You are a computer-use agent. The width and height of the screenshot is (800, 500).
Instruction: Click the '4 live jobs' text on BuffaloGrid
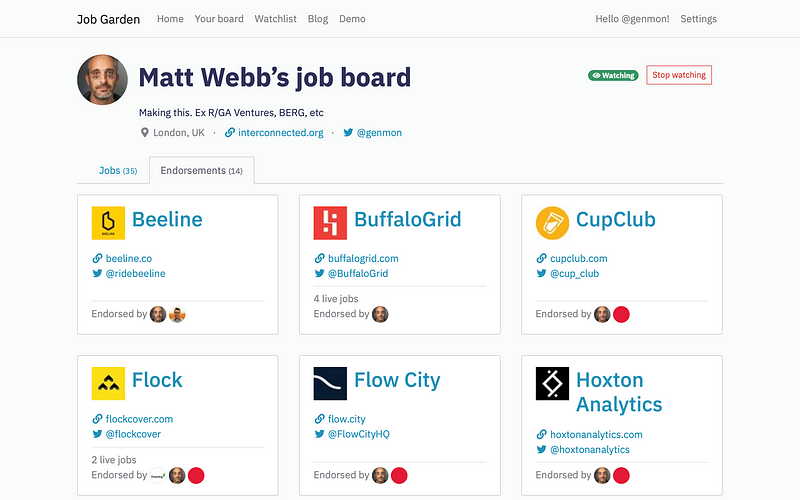pos(336,299)
